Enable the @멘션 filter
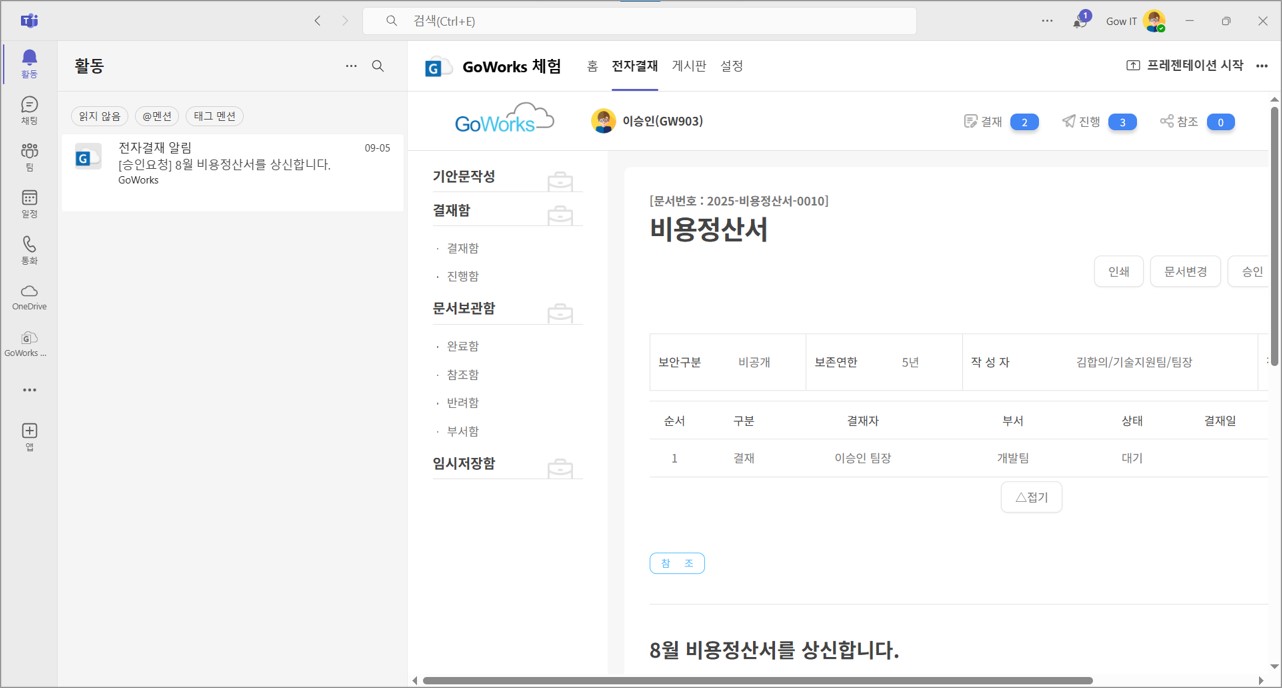 (x=156, y=116)
